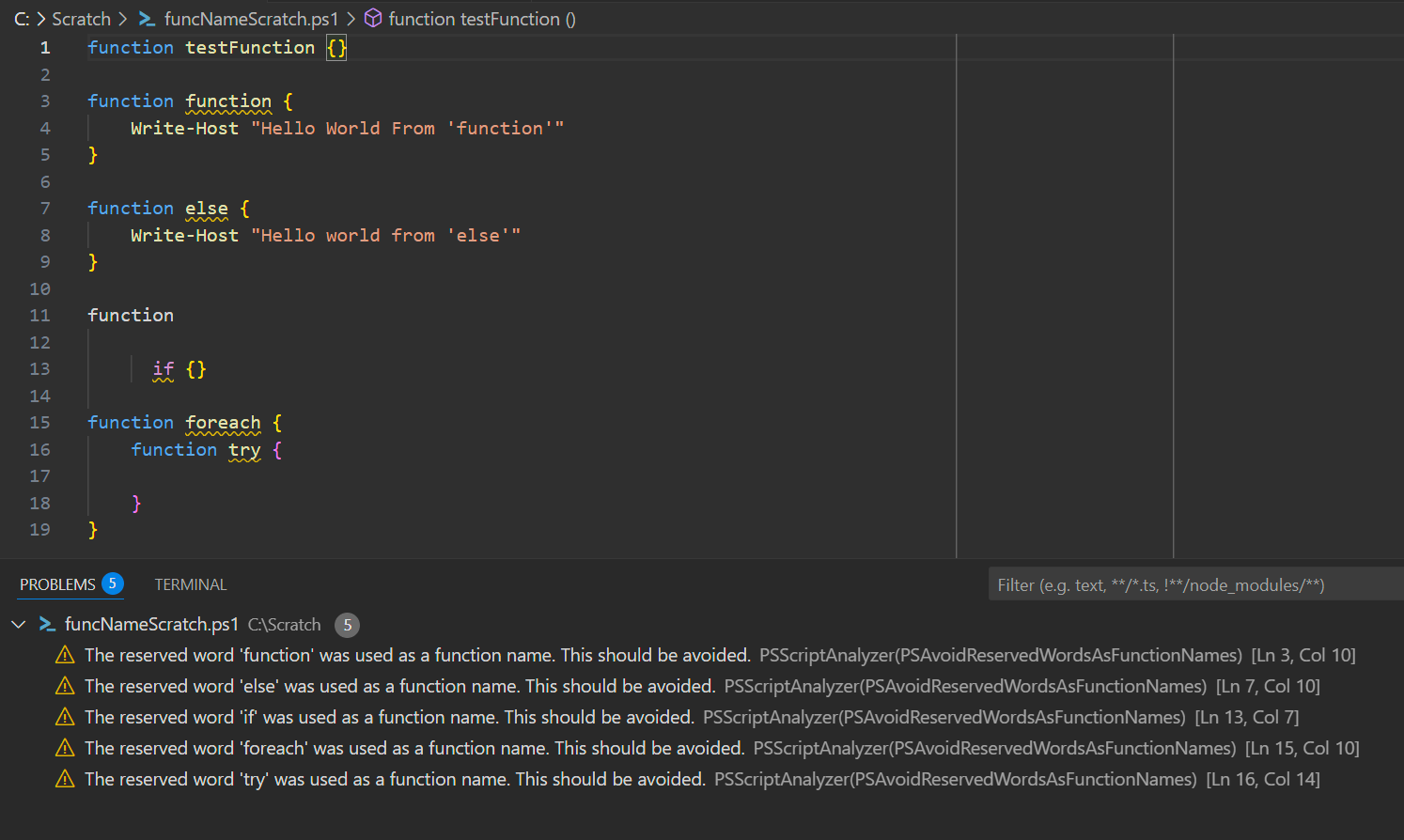The image size is (1404, 840).
Task: Click the 'function' keyword on line 11
Action: click(131, 315)
